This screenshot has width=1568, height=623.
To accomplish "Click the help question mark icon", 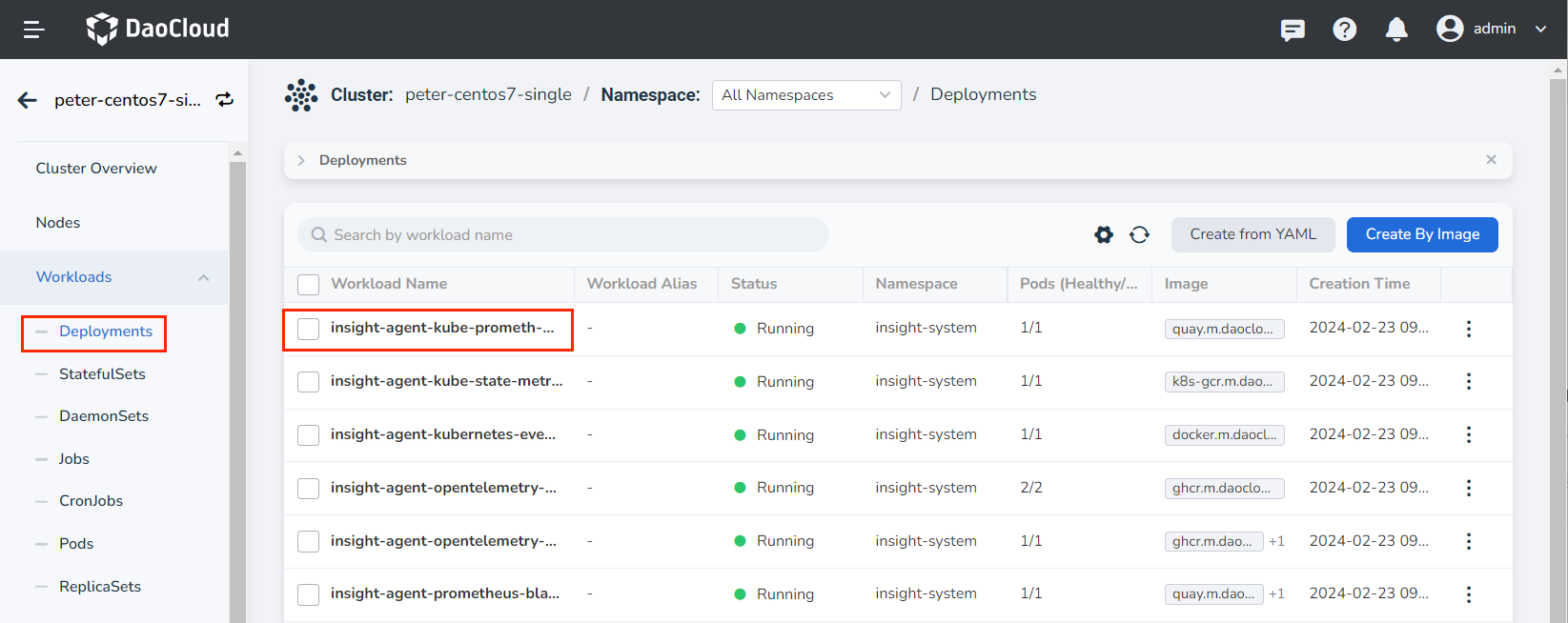I will point(1344,30).
